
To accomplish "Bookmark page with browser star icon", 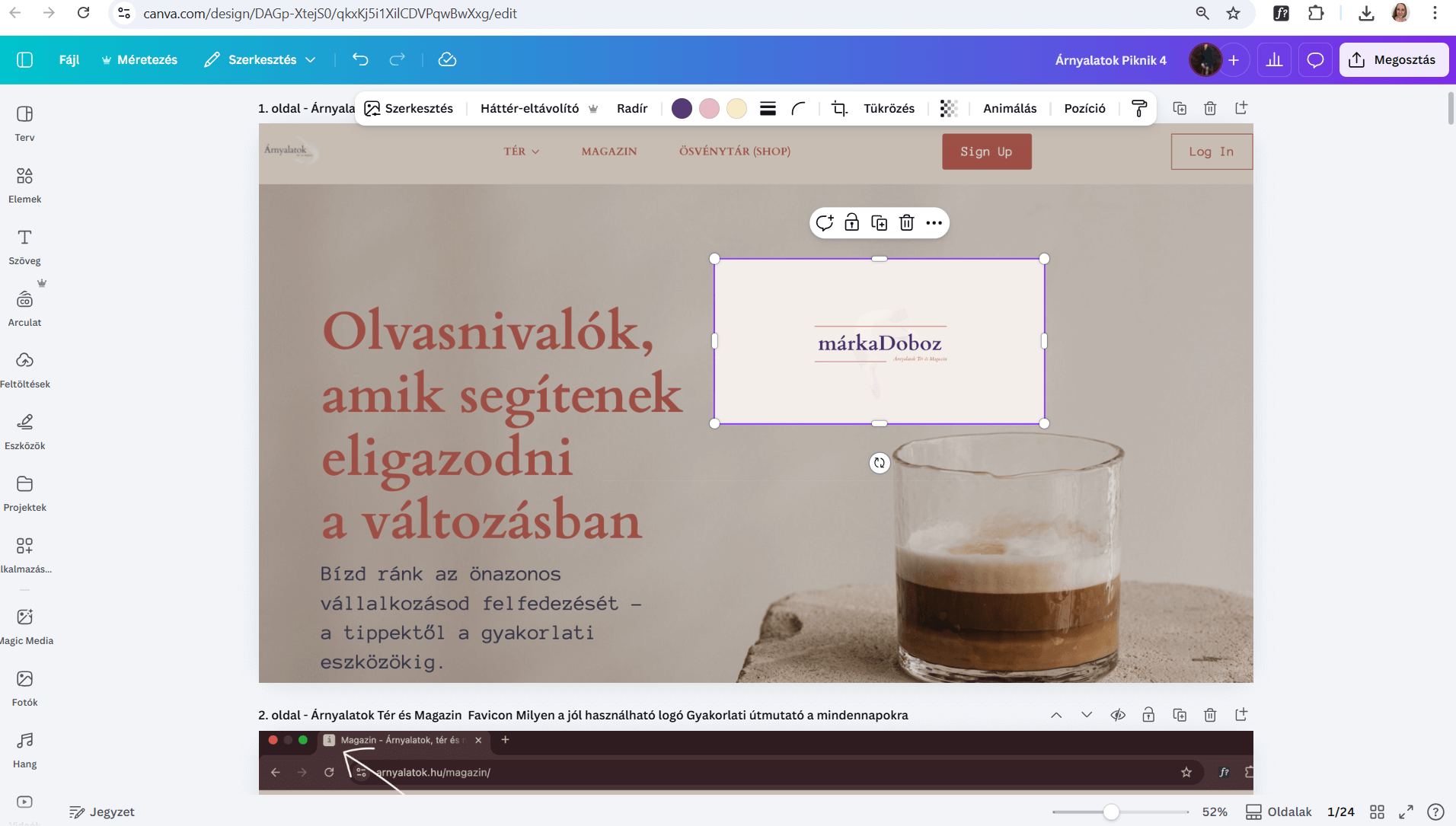I will click(x=1234, y=13).
